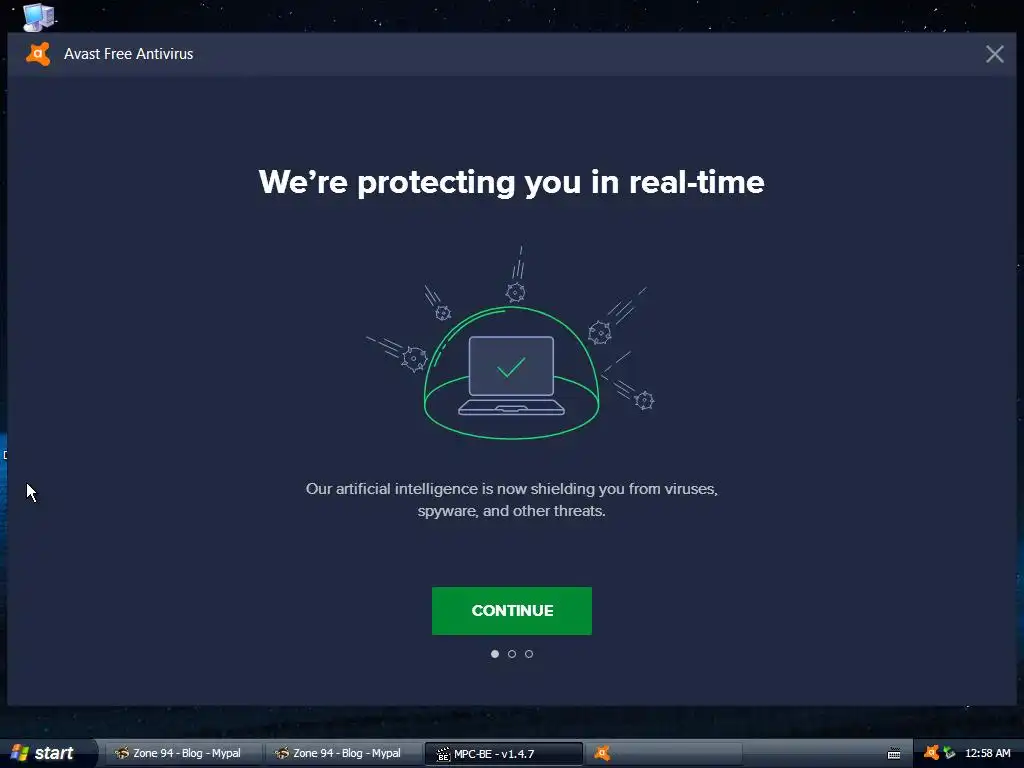Click the Avast logo in the title bar
The width and height of the screenshot is (1024, 768).
click(38, 54)
